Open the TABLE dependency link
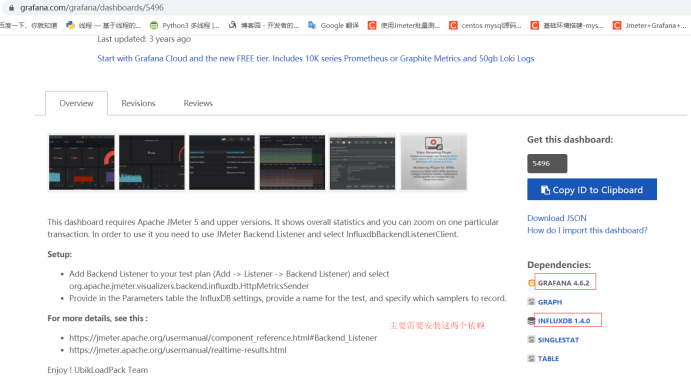Image resolution: width=691 pixels, height=389 pixels. (x=548, y=359)
